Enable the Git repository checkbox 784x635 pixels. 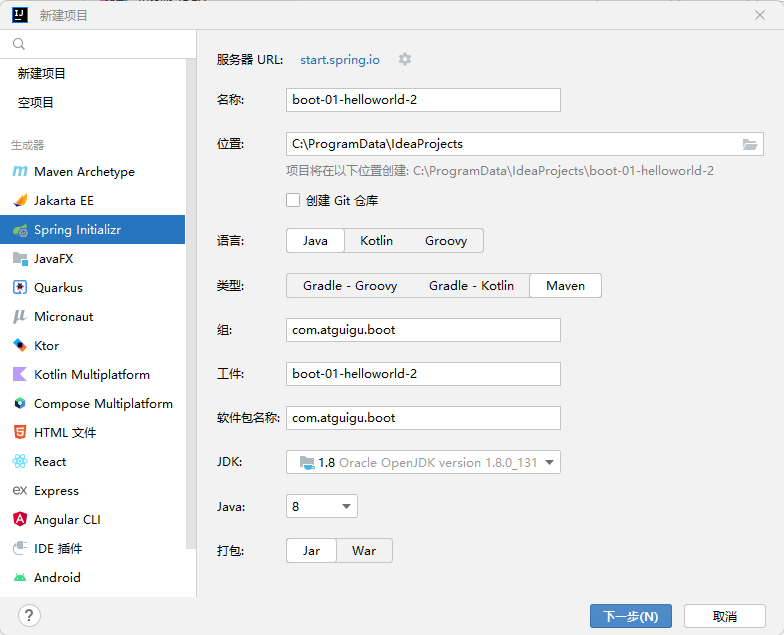click(x=293, y=200)
